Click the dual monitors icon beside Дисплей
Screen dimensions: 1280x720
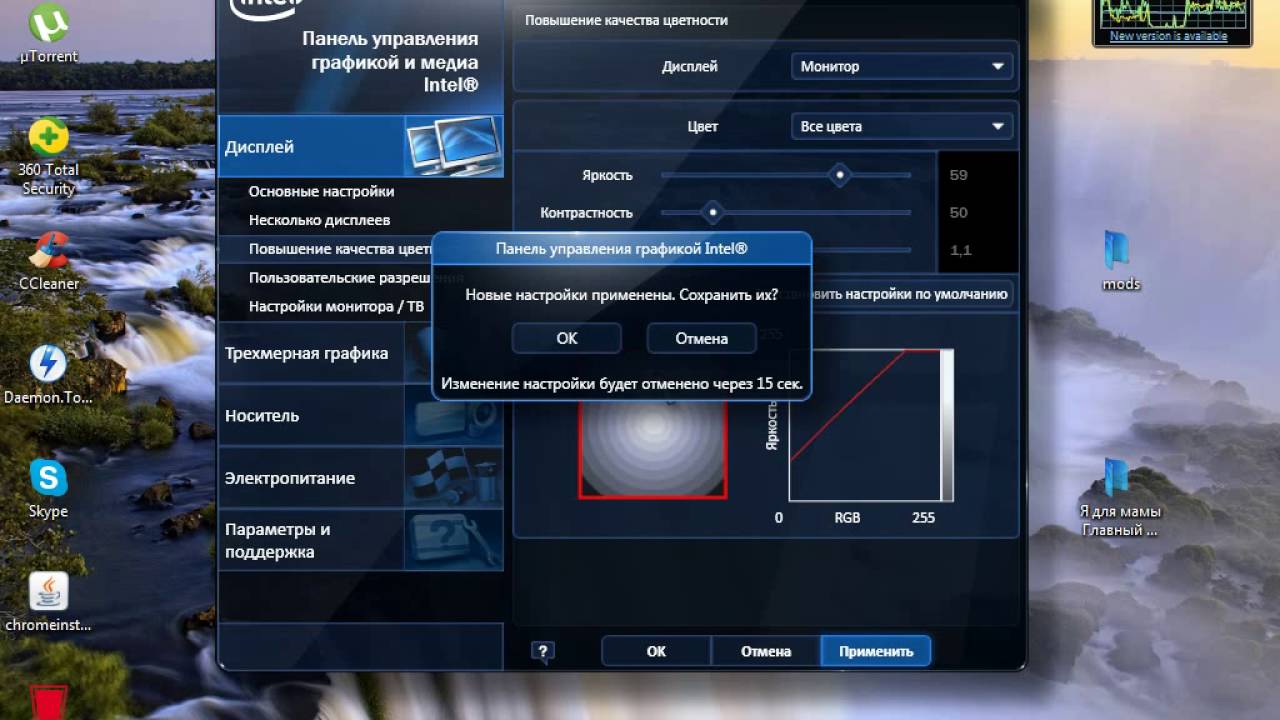coord(453,147)
